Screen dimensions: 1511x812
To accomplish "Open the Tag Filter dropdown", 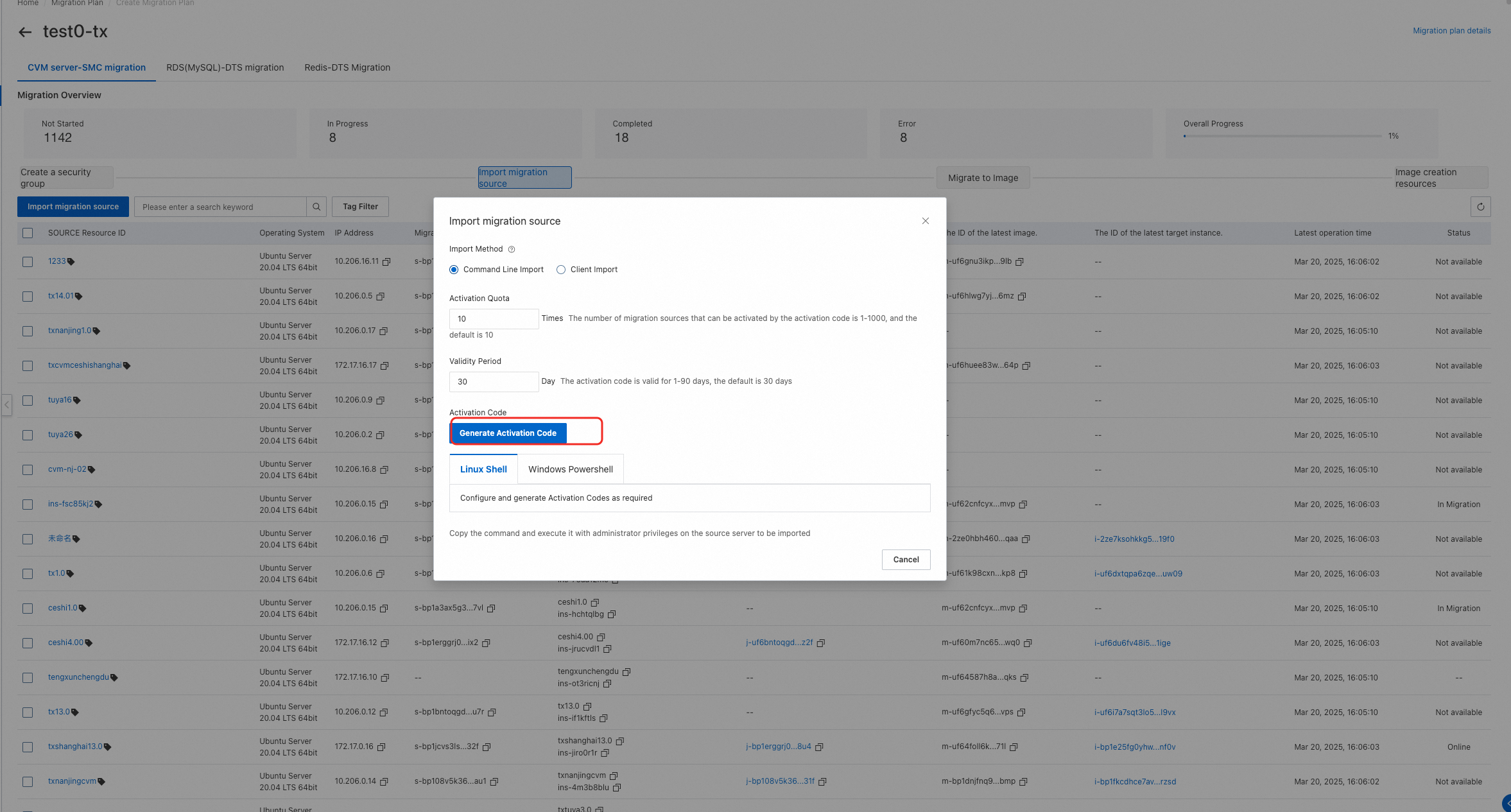I will pyautogui.click(x=360, y=207).
